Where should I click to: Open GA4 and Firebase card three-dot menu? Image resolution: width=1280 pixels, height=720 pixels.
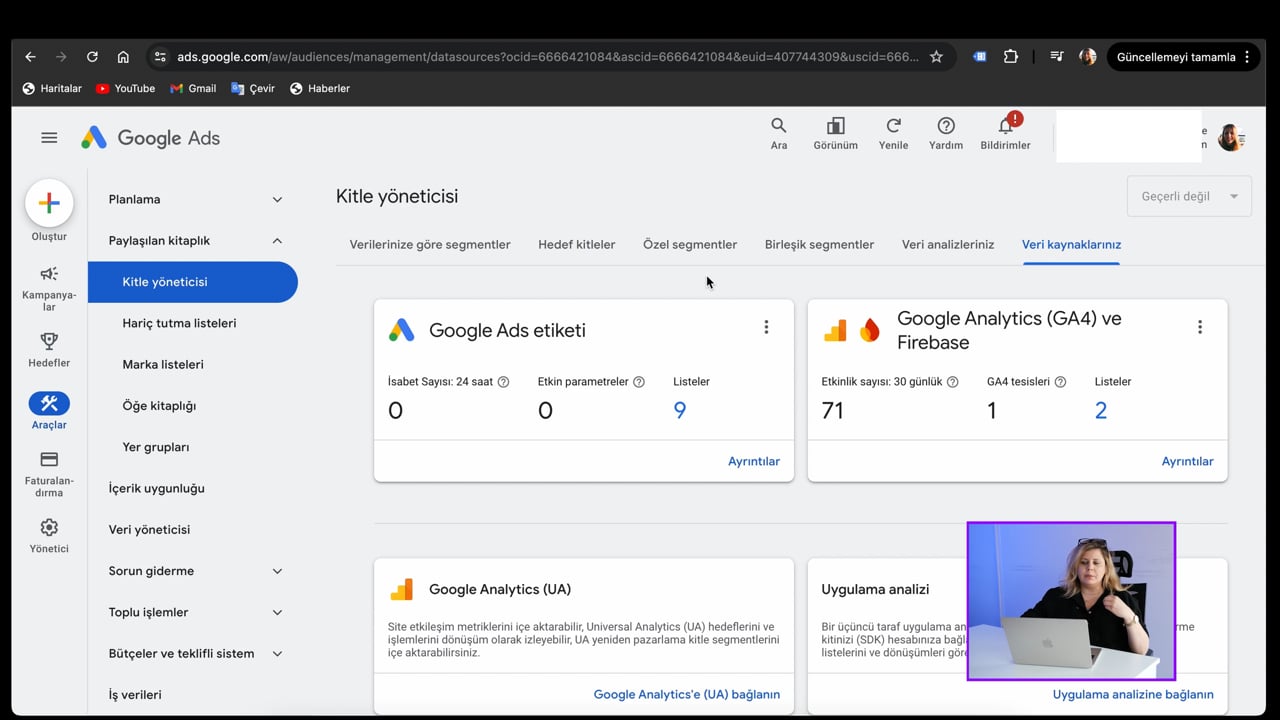pyautogui.click(x=1200, y=327)
